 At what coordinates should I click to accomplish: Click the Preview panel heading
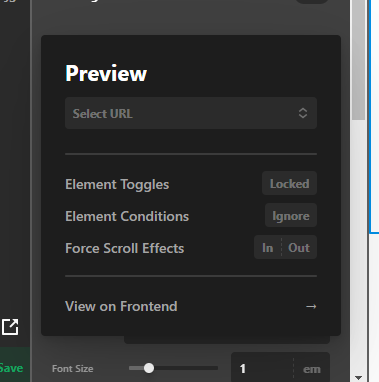coord(106,73)
